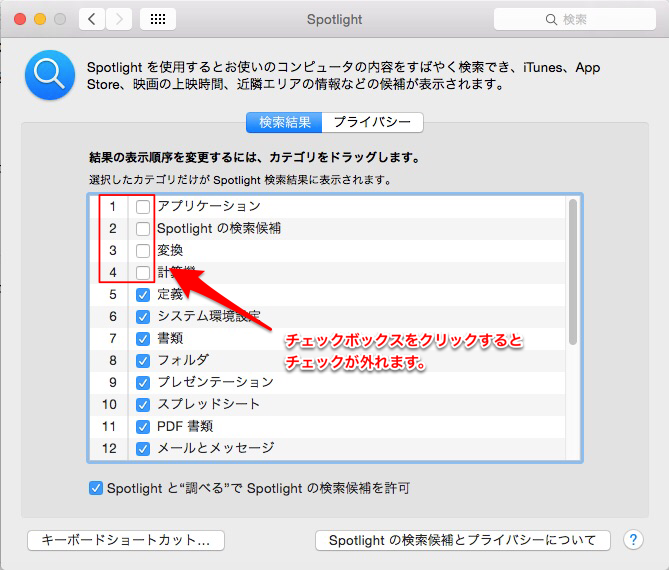Open キーボードショートカット... button
Viewport: 669px width, 570px height.
point(126,541)
